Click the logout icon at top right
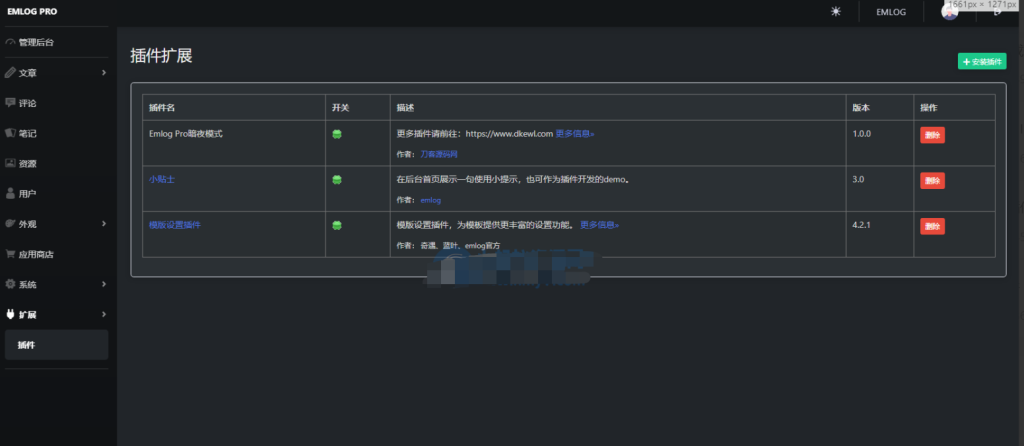Image resolution: width=1024 pixels, height=446 pixels. coord(997,12)
